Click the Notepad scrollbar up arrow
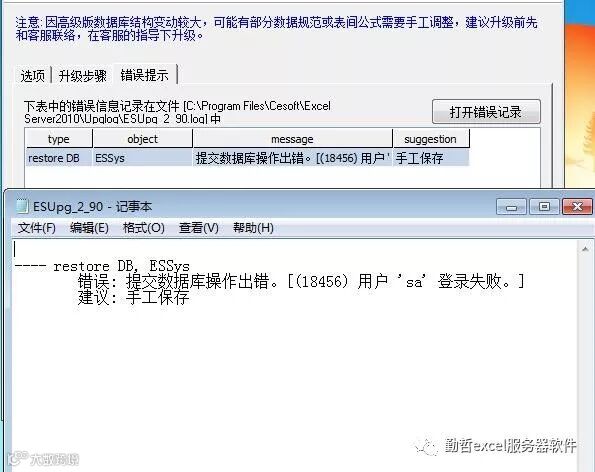Image resolution: width=595 pixels, height=472 pixels. click(585, 249)
